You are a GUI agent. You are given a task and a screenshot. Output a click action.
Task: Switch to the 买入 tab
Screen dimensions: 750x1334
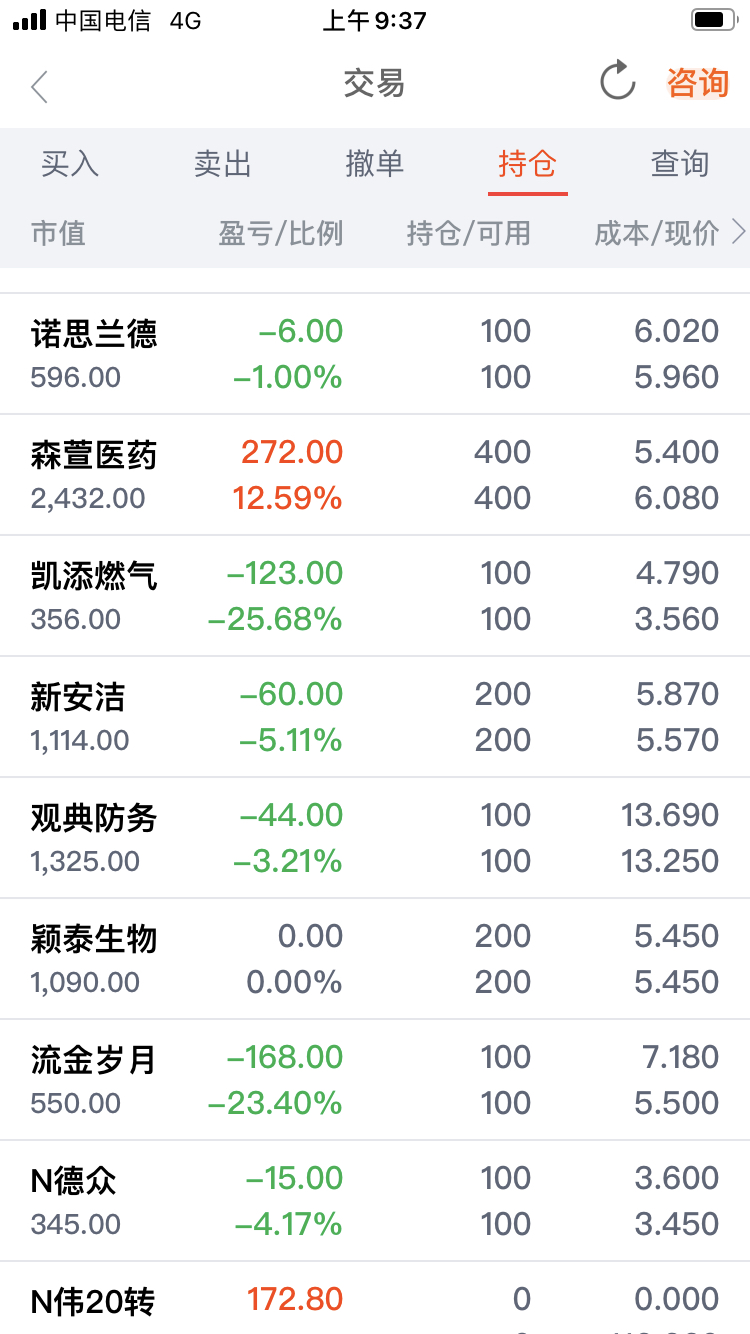coord(70,163)
